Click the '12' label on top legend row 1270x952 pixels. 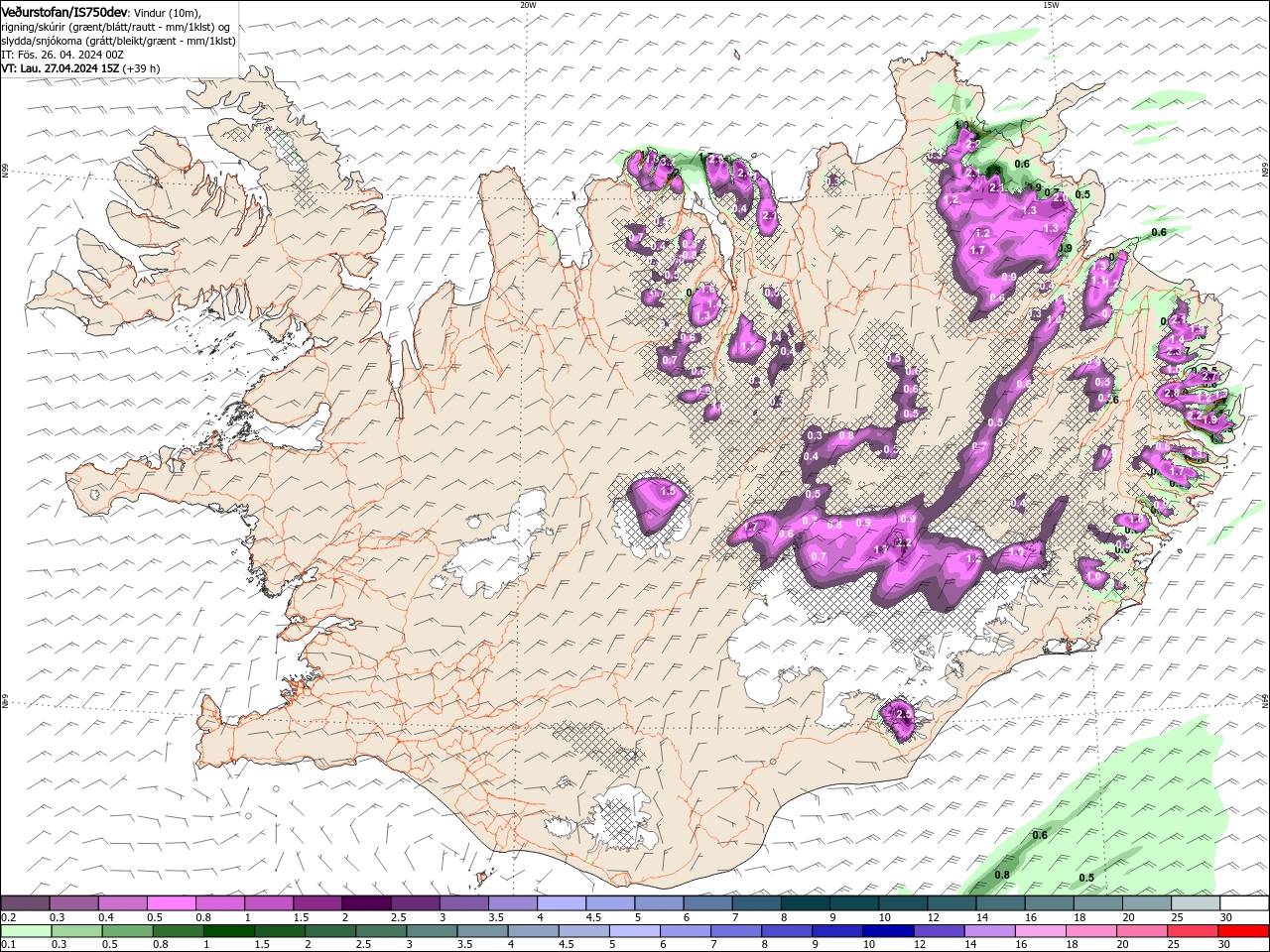pos(934,917)
